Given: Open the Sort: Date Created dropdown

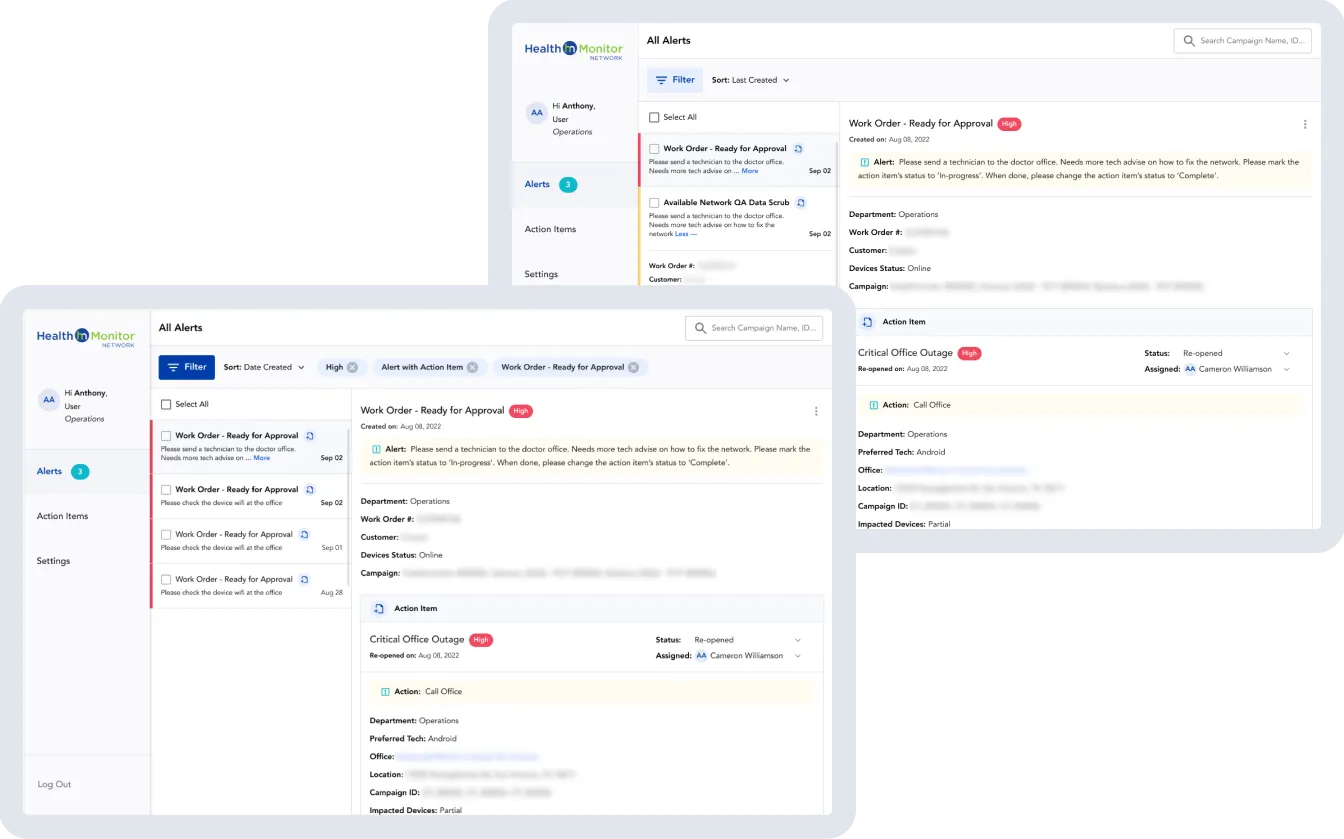Looking at the screenshot, I should (264, 368).
